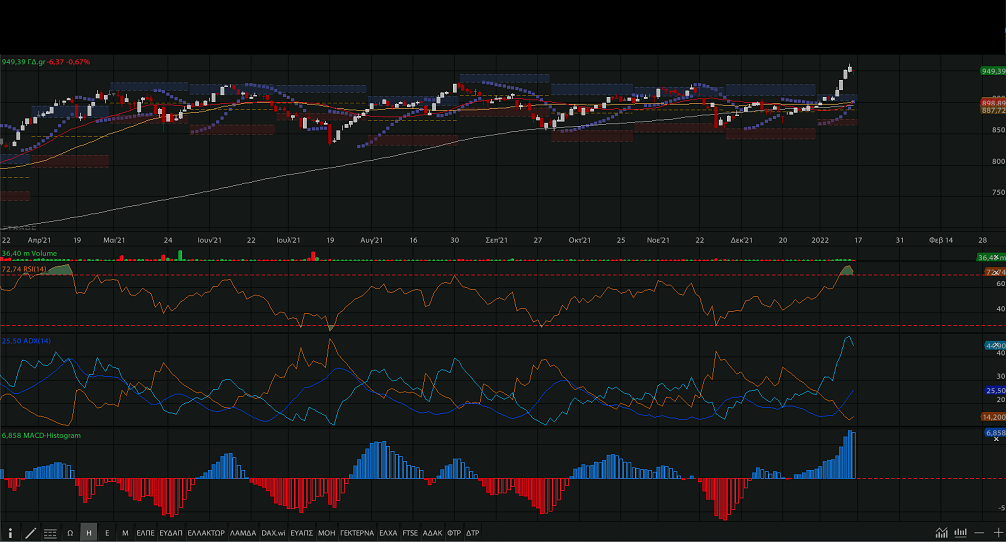
Task: Click the green 949,39 price label
Action: (992, 71)
